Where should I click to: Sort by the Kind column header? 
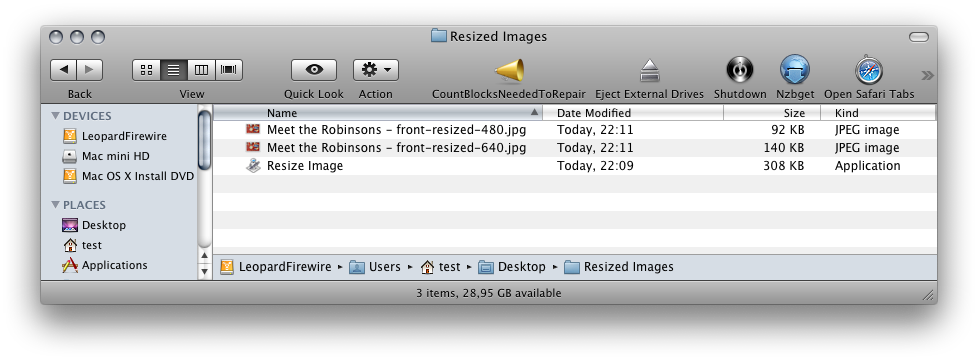pyautogui.click(x=878, y=113)
